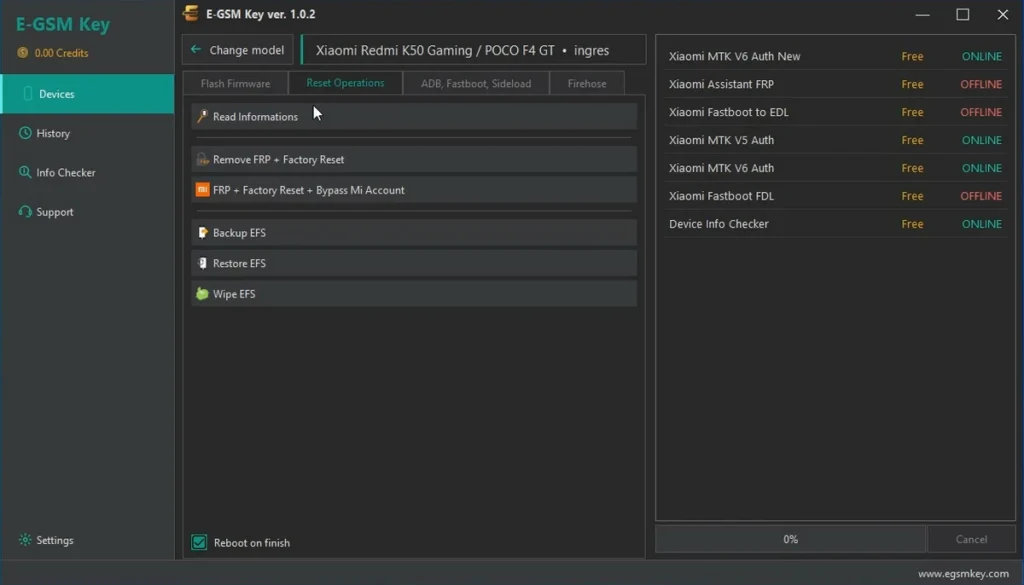The image size is (1024, 585).
Task: Click Free label of Xiaomi MTK V5 Auth
Action: 912,140
